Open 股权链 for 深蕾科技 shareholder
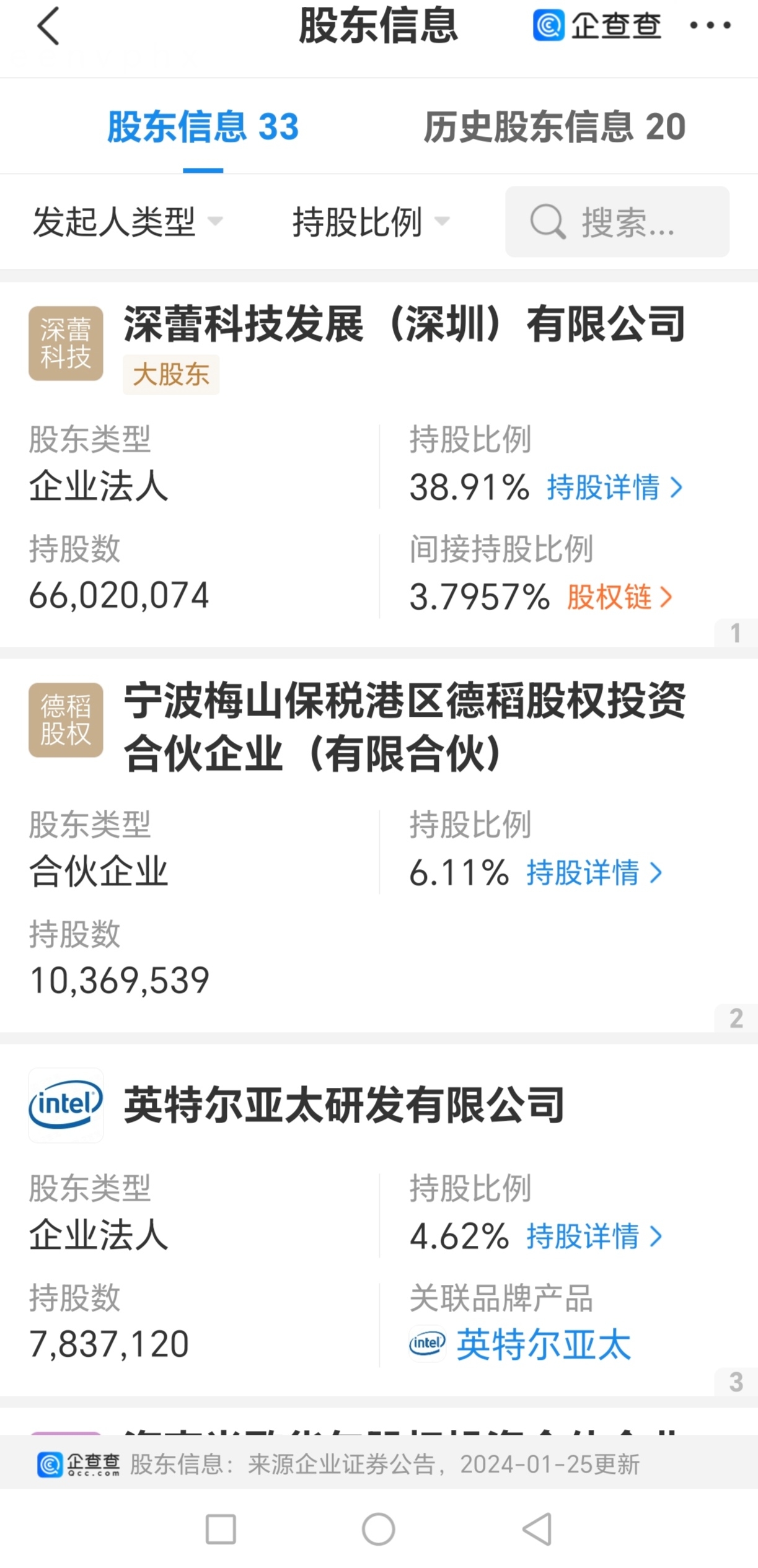 (x=619, y=597)
